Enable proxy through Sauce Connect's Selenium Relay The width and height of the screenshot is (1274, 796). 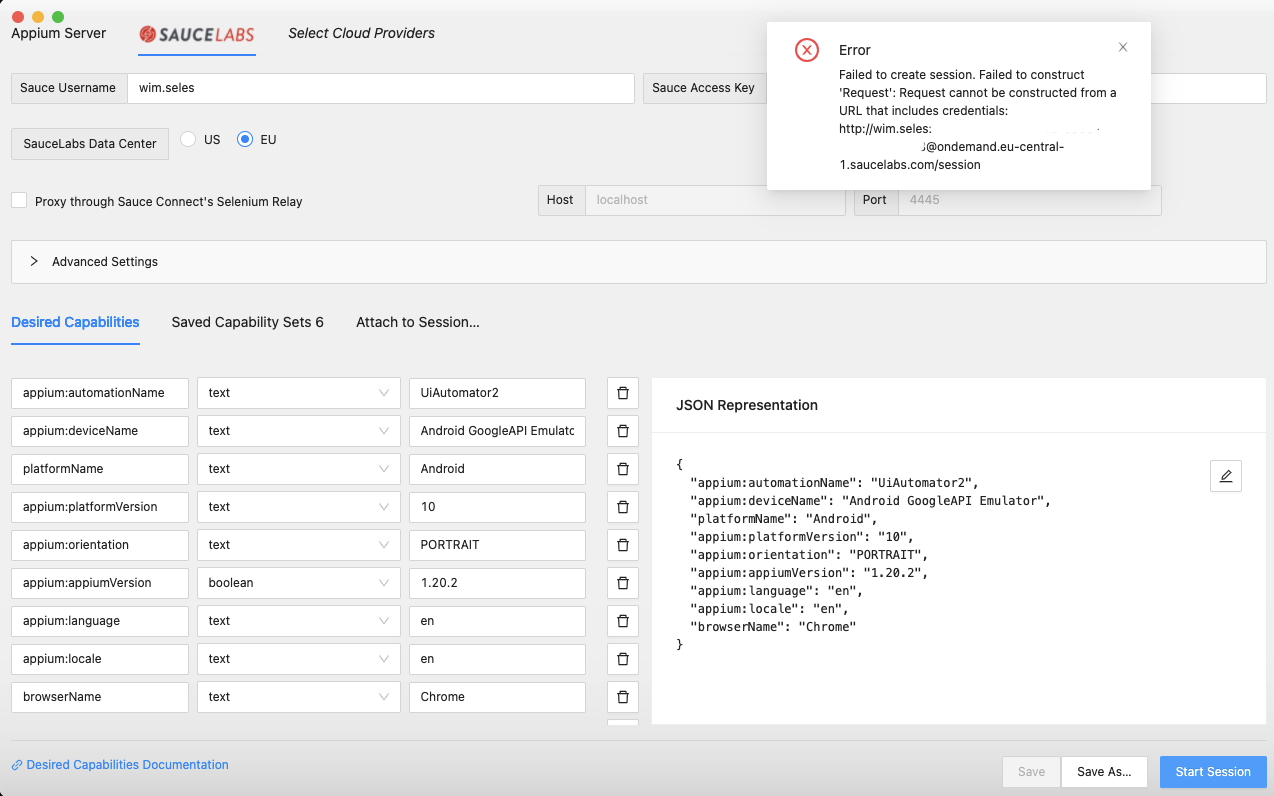point(18,200)
